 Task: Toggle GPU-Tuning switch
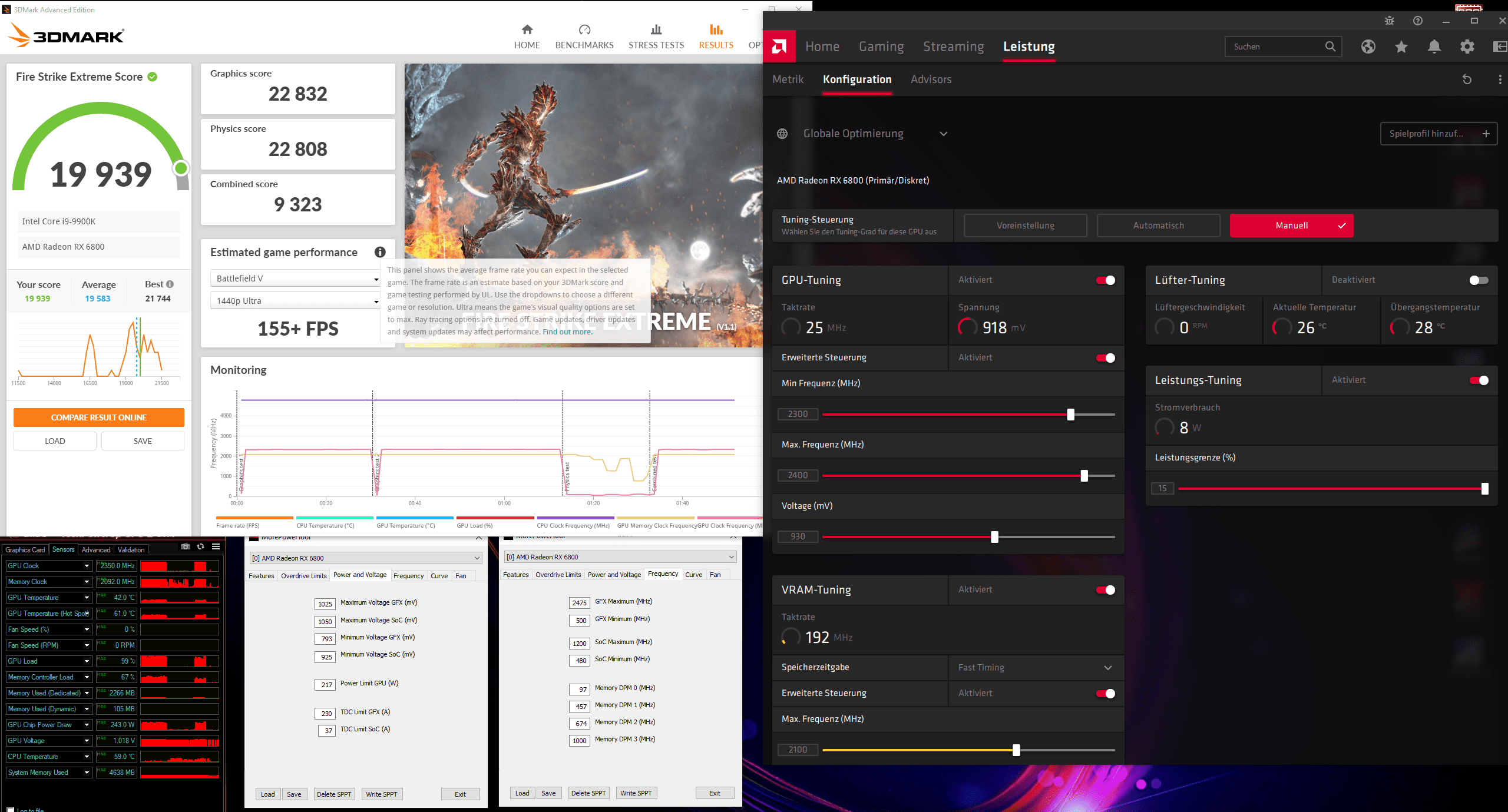click(x=1106, y=280)
